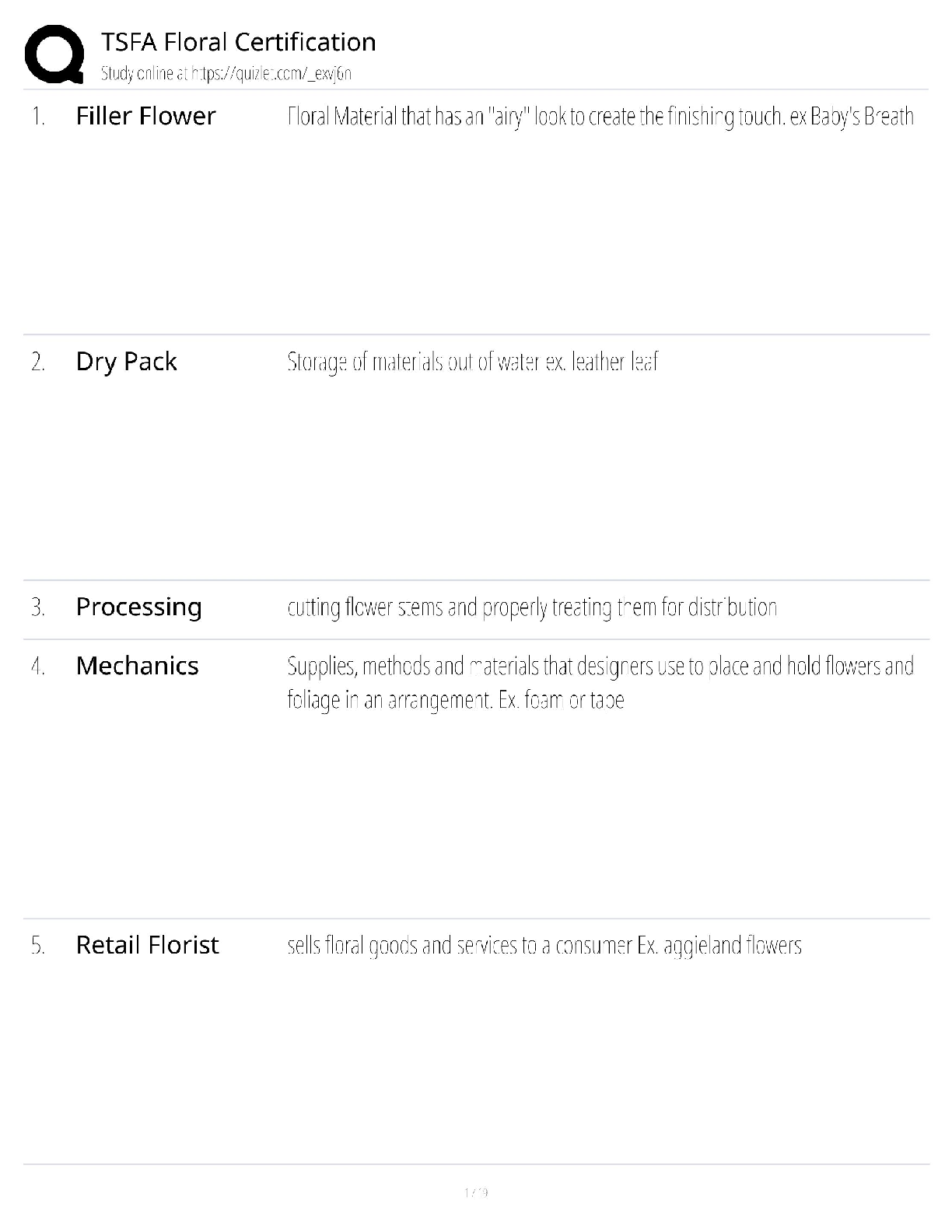Select the Filler Flower term
The height and width of the screenshot is (1232, 952).
point(145,116)
